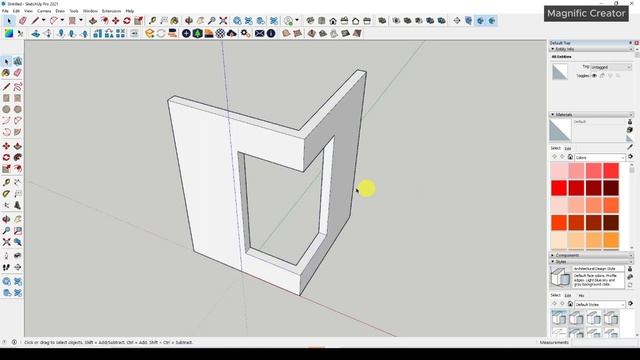Select the Freehand tool in left toolbar

tap(18, 87)
